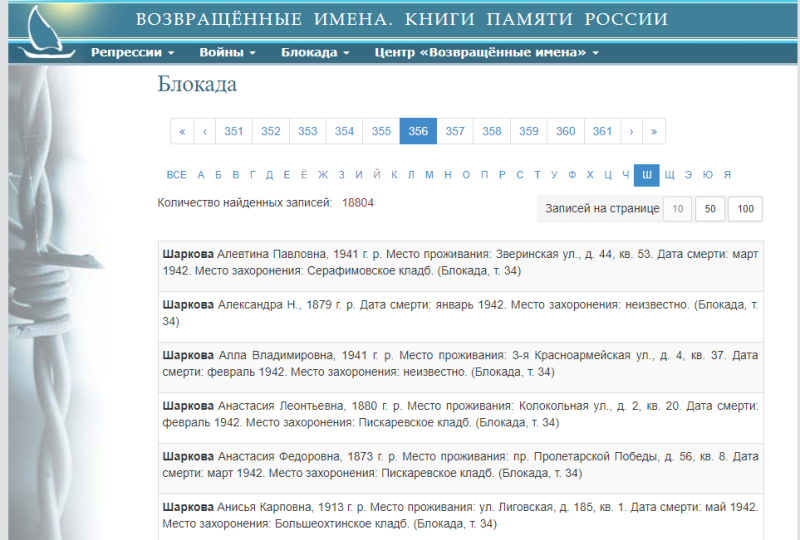This screenshot has width=800, height=540.
Task: Filter names by letter Ж
Action: pyautogui.click(x=323, y=175)
